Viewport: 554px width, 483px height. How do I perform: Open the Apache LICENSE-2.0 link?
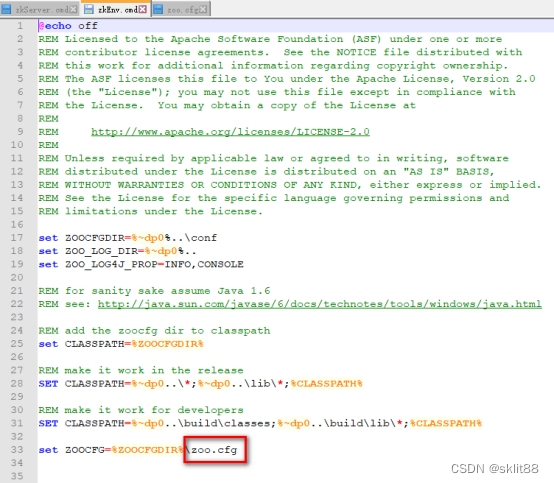click(230, 132)
